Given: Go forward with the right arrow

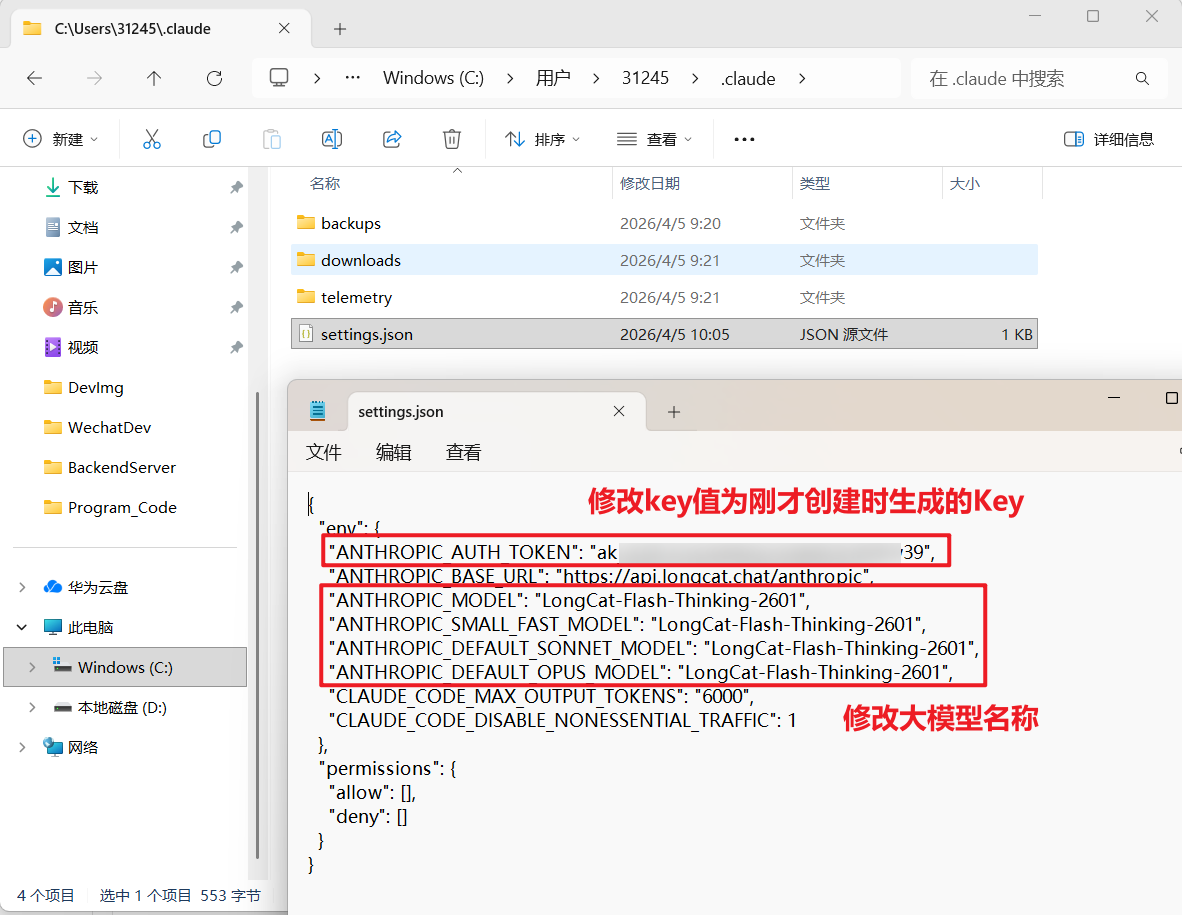Looking at the screenshot, I should [94, 78].
